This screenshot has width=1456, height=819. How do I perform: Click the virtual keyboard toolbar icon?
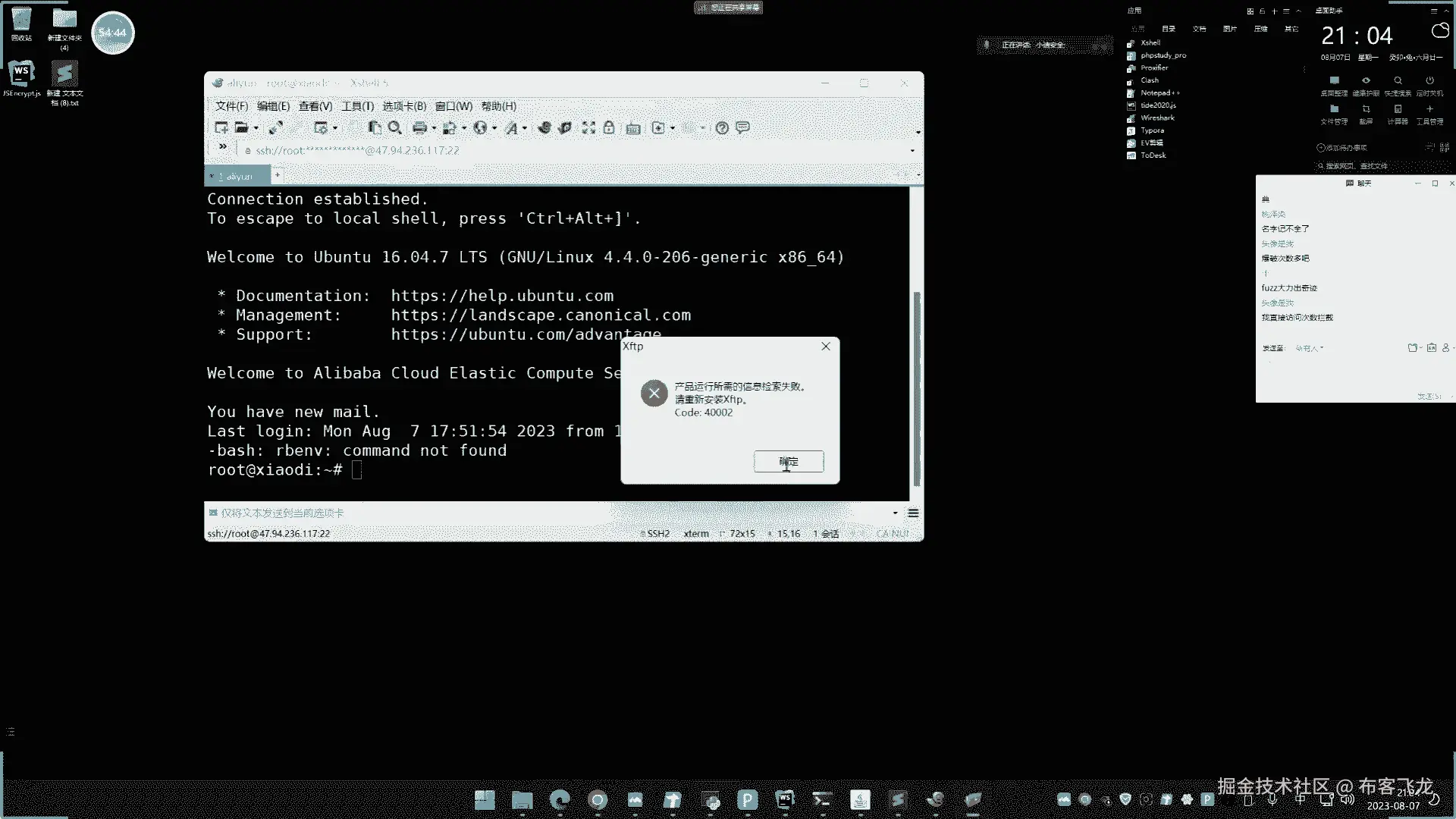click(633, 128)
